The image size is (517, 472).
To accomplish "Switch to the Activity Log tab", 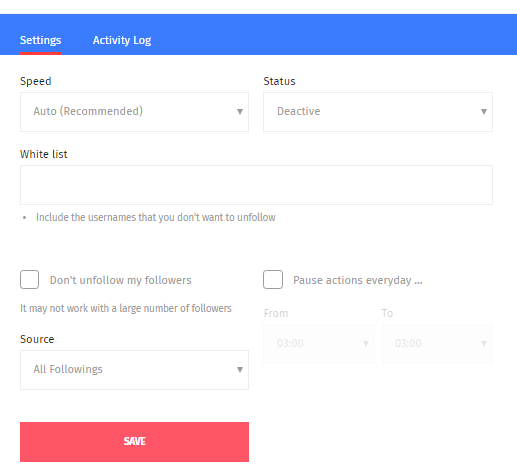I will click(122, 40).
